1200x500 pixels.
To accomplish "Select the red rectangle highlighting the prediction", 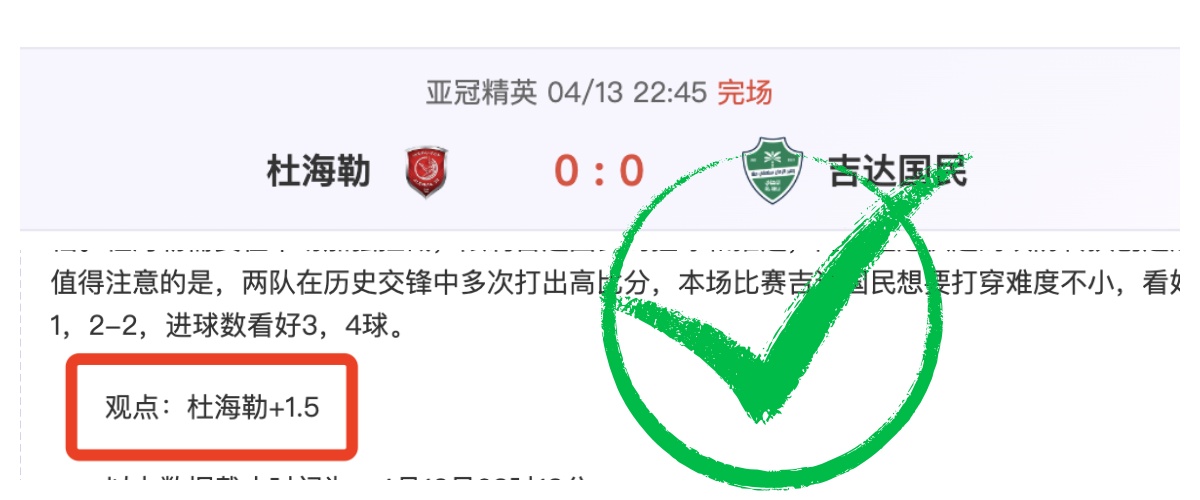I will pyautogui.click(x=212, y=405).
